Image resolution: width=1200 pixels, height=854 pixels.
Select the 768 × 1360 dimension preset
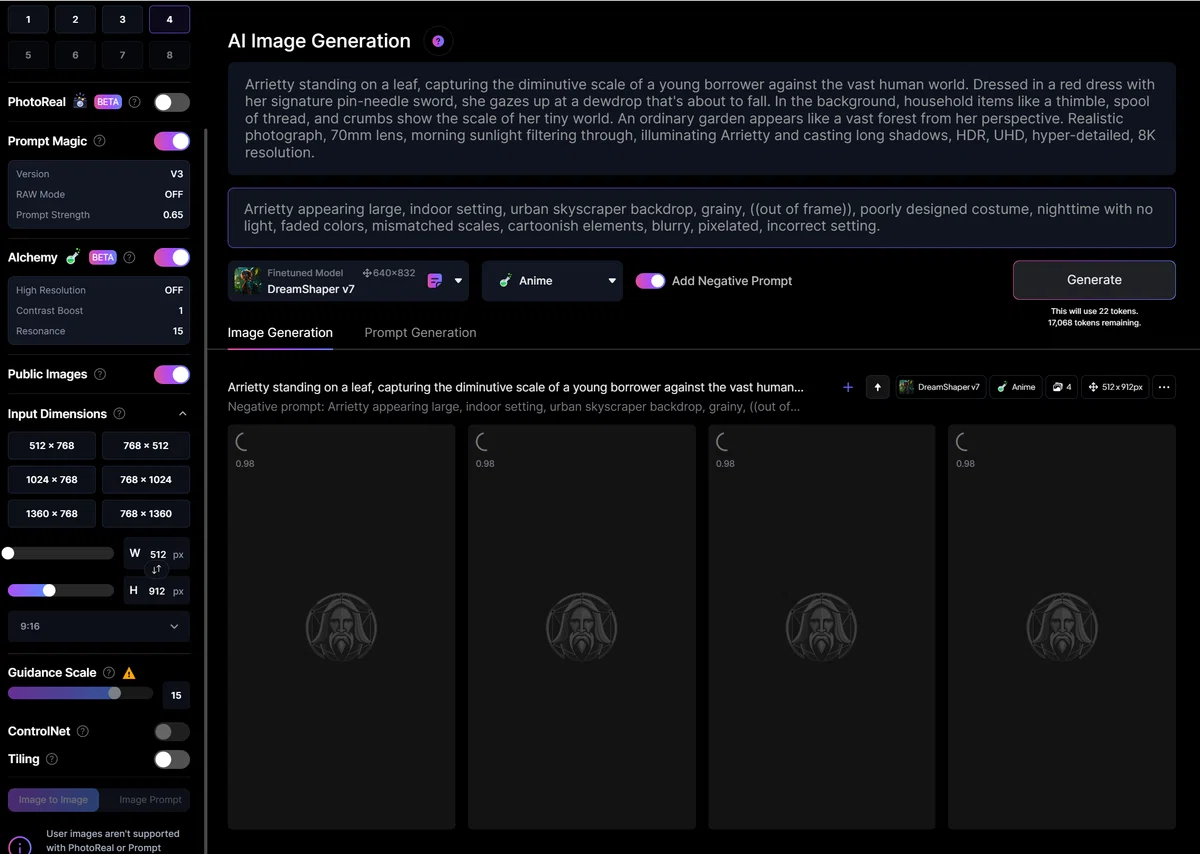(146, 514)
